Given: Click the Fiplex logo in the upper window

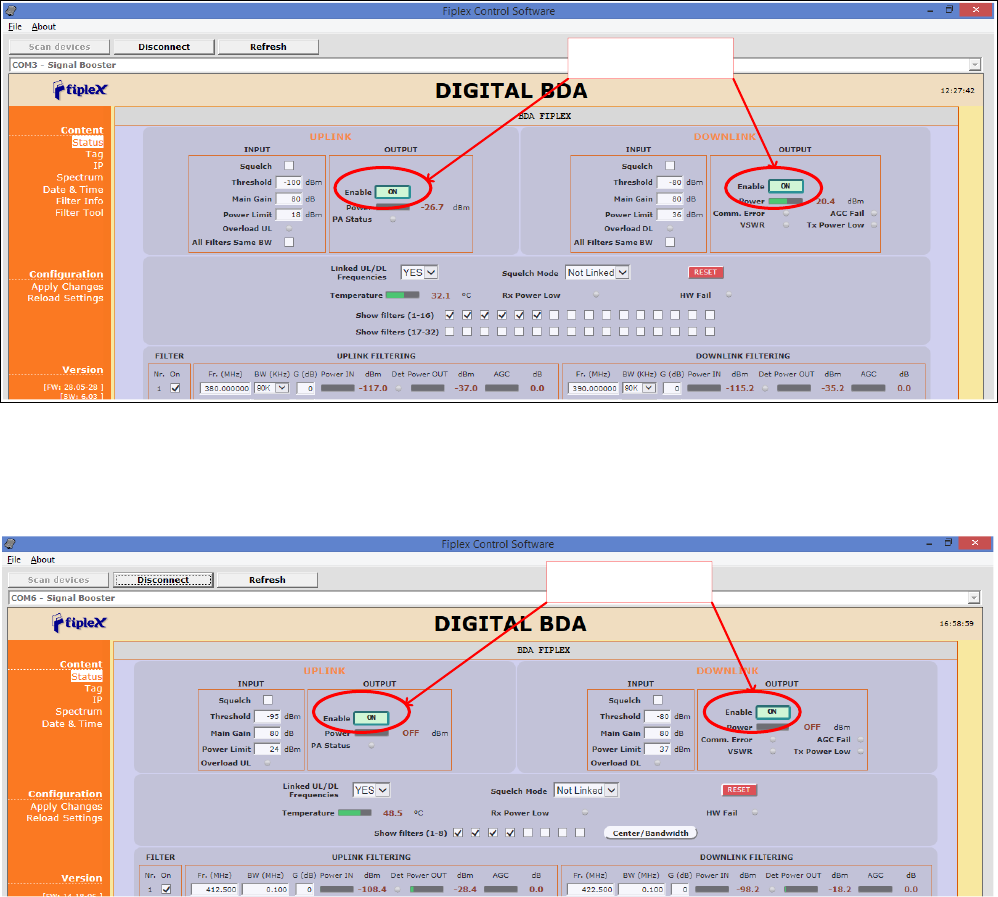Looking at the screenshot, I should pyautogui.click(x=80, y=90).
